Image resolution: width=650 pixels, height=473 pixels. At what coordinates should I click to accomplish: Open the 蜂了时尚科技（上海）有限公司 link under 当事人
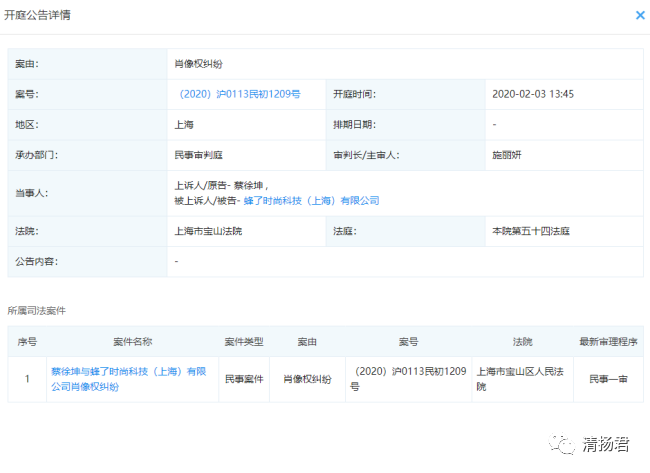(311, 200)
